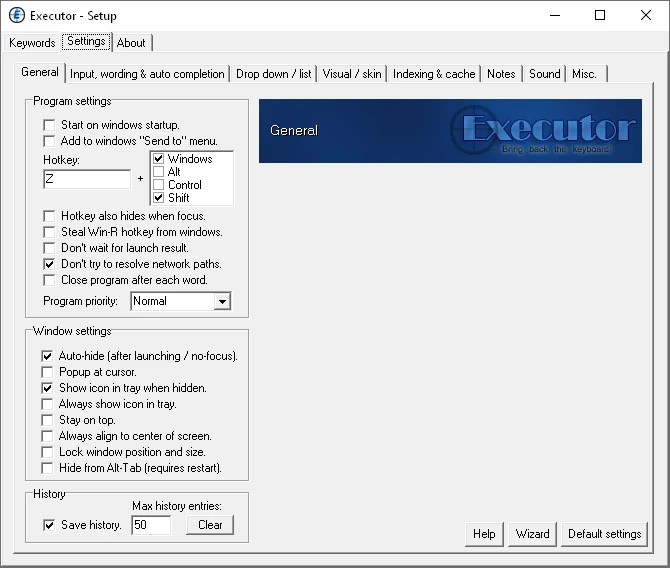Click the Executor app icon in title bar

point(16,15)
